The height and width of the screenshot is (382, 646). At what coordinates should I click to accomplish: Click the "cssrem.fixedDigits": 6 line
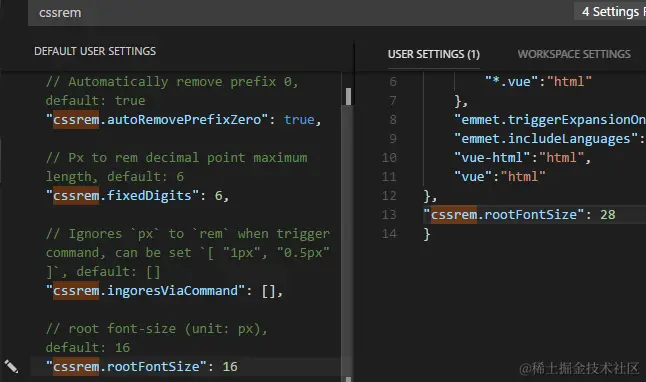coord(137,195)
